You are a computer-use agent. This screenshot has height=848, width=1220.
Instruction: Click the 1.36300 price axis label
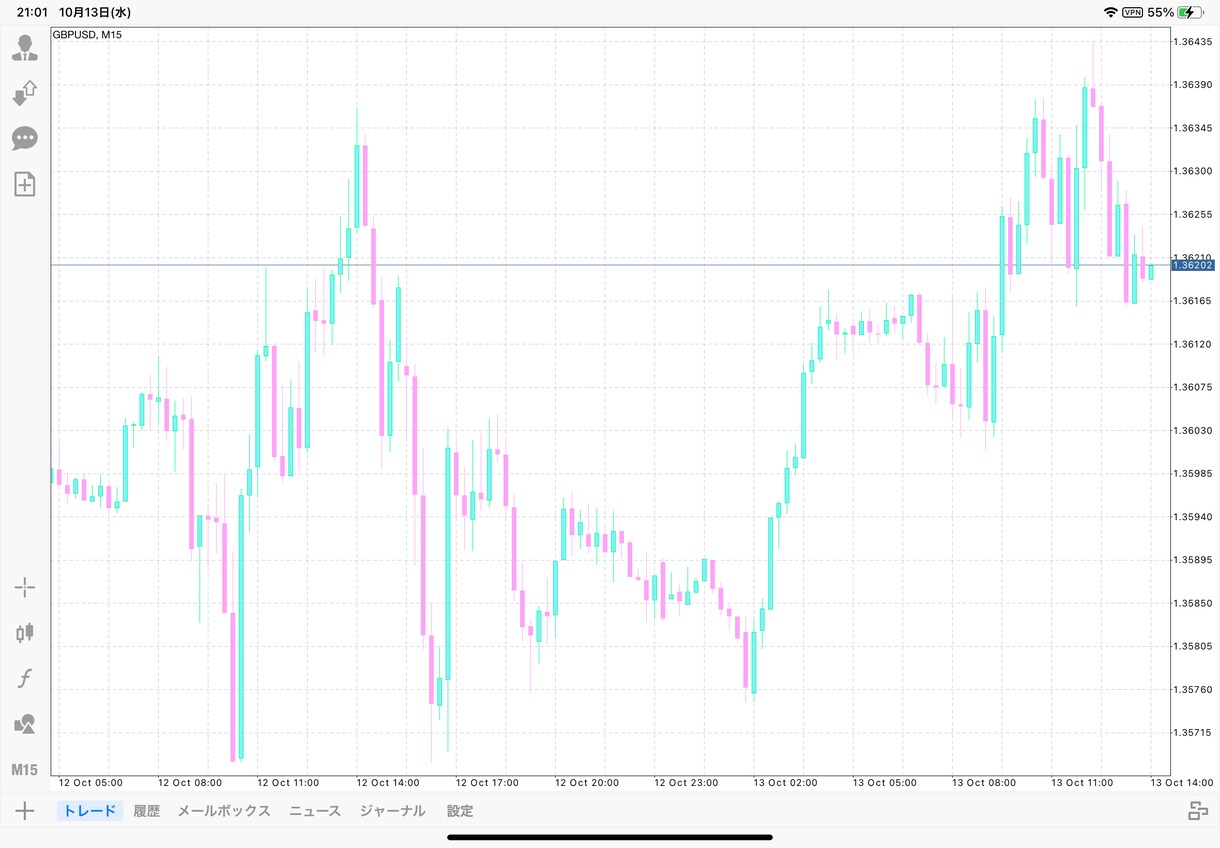click(x=1193, y=171)
